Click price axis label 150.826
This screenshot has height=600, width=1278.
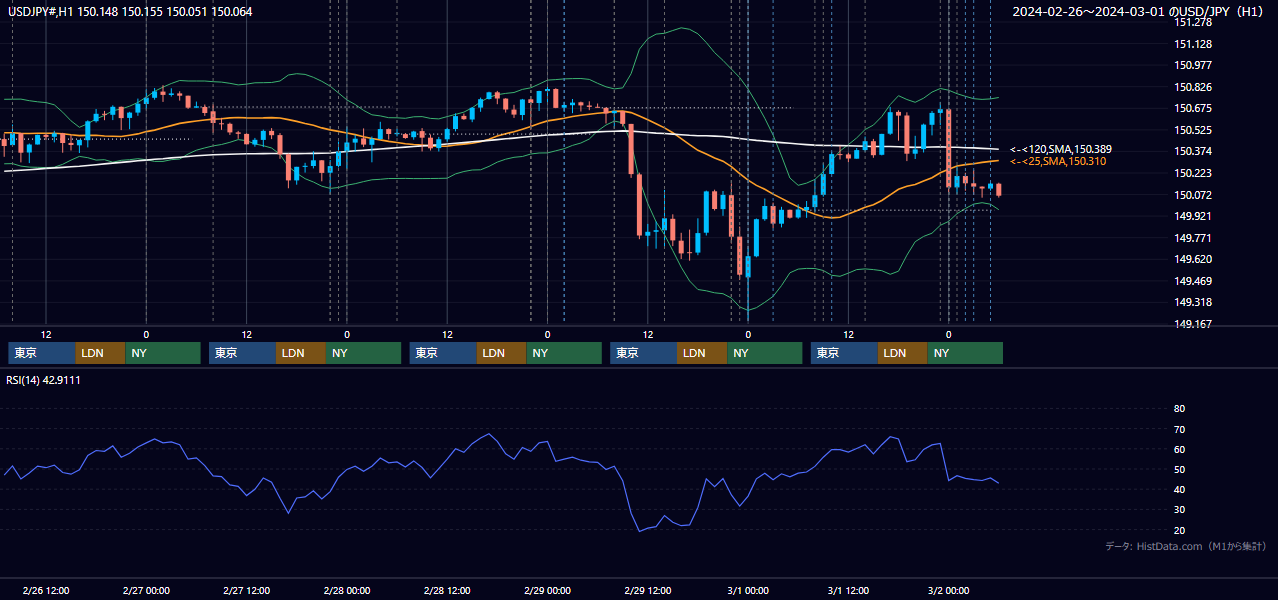tap(1193, 87)
